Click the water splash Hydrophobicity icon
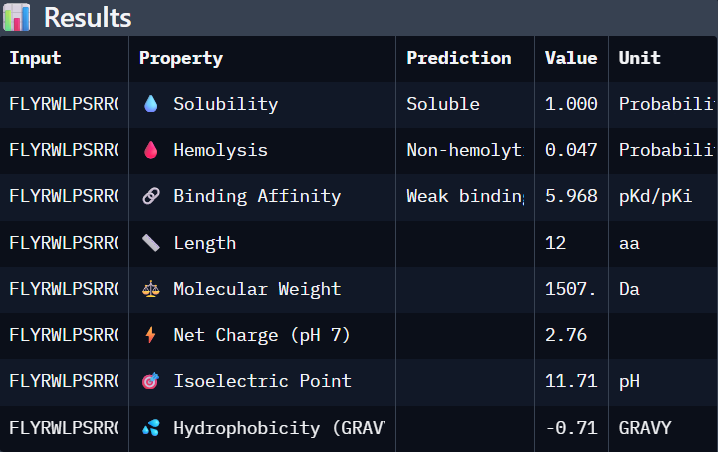 (151, 428)
